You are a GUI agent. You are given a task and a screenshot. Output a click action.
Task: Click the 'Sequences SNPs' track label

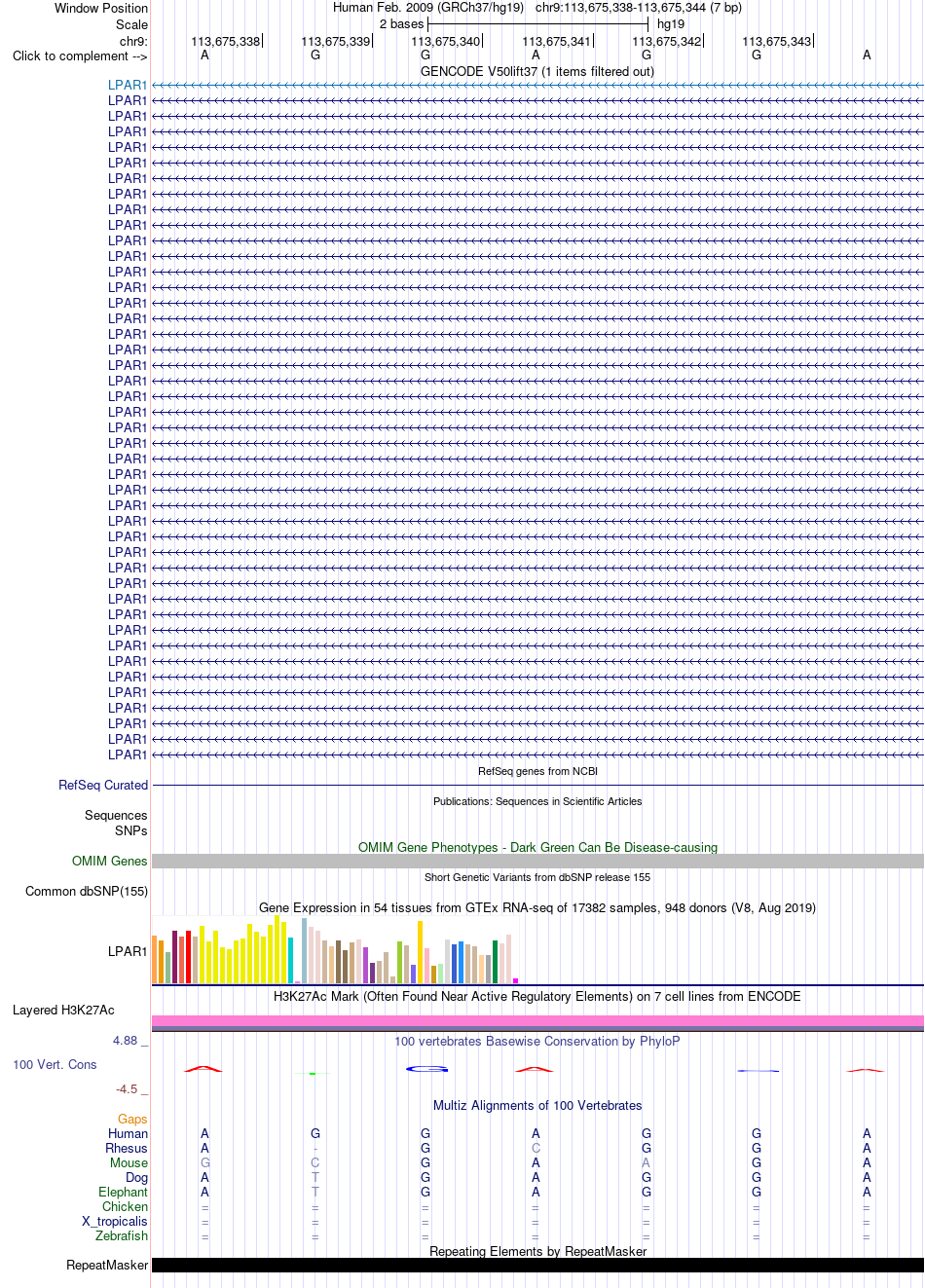116,824
